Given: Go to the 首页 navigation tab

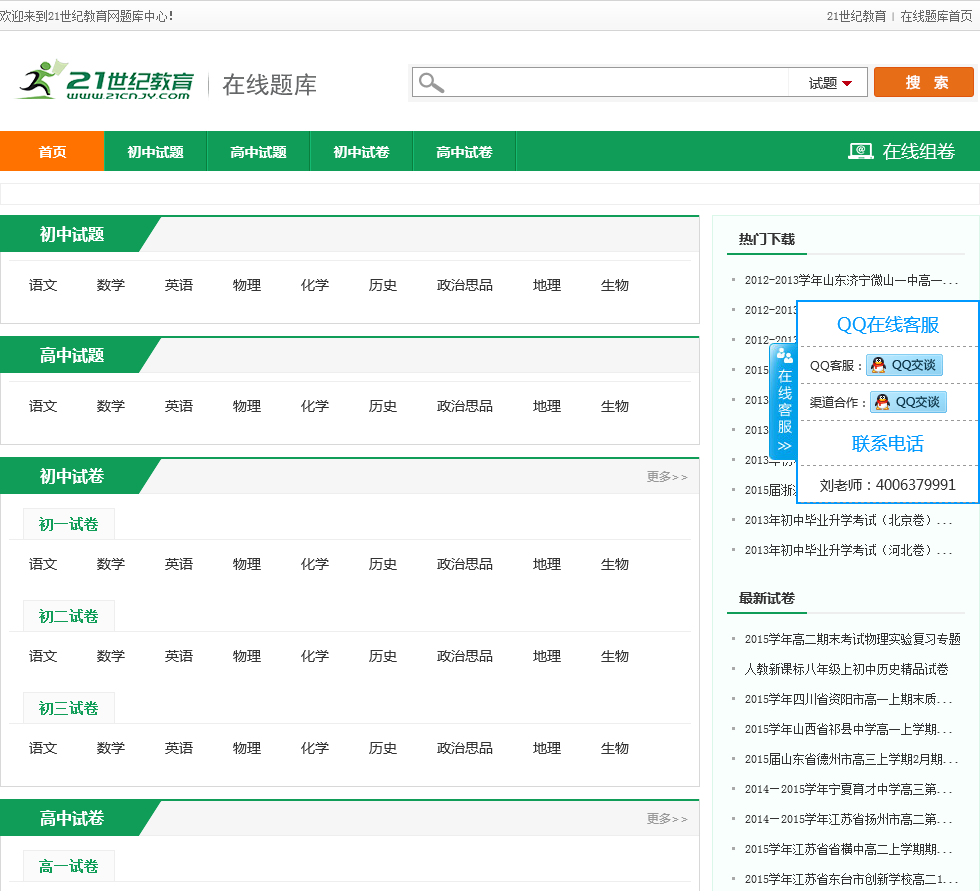Looking at the screenshot, I should [52, 152].
